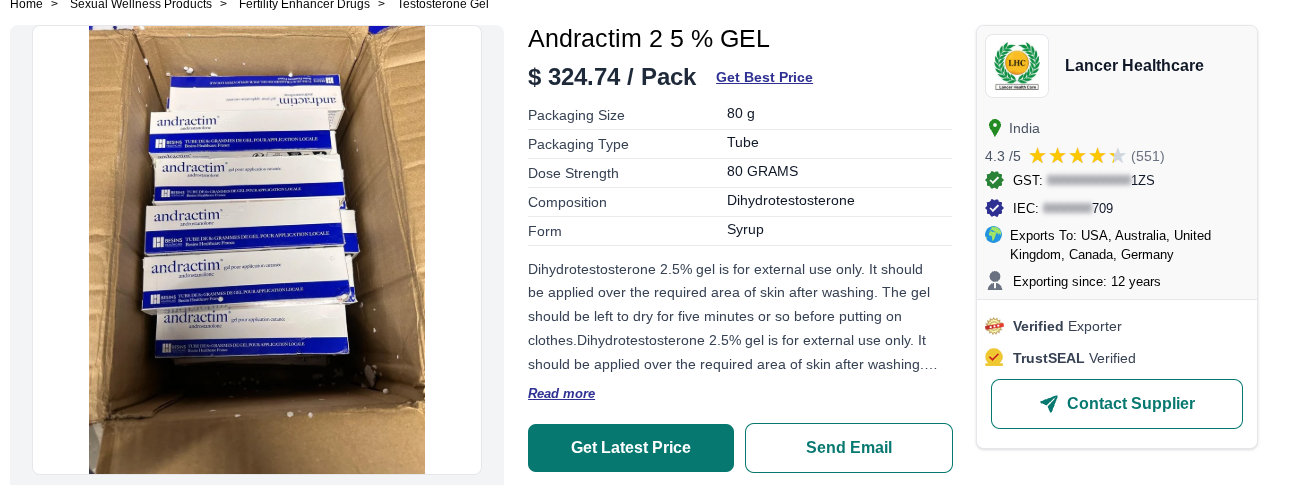Click the TrustSEAL checkmark icon

(x=994, y=357)
